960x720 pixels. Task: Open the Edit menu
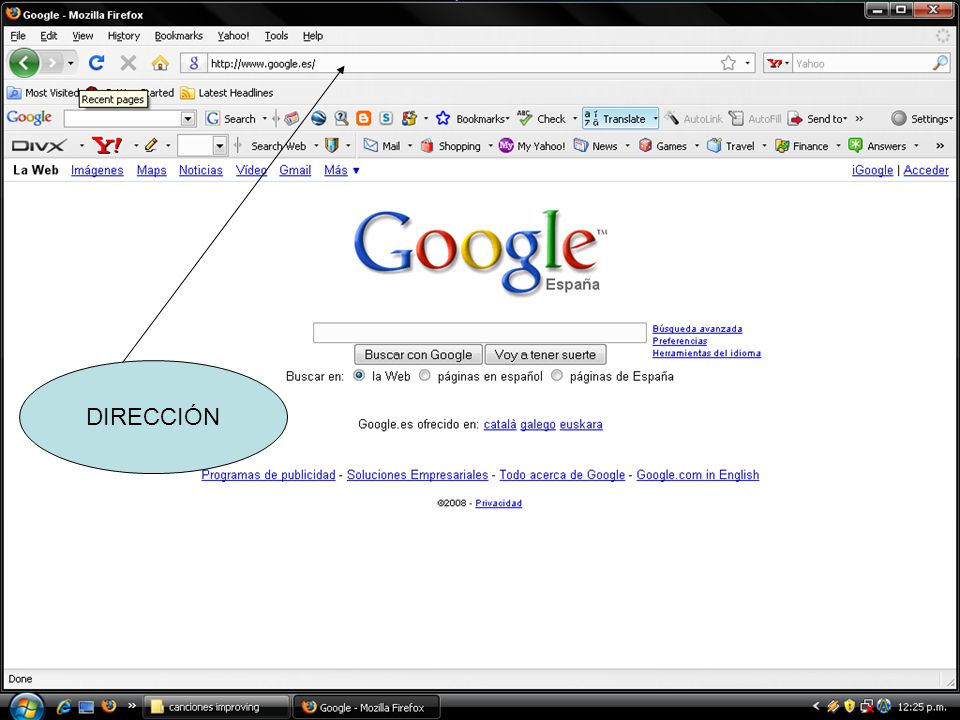(x=48, y=36)
